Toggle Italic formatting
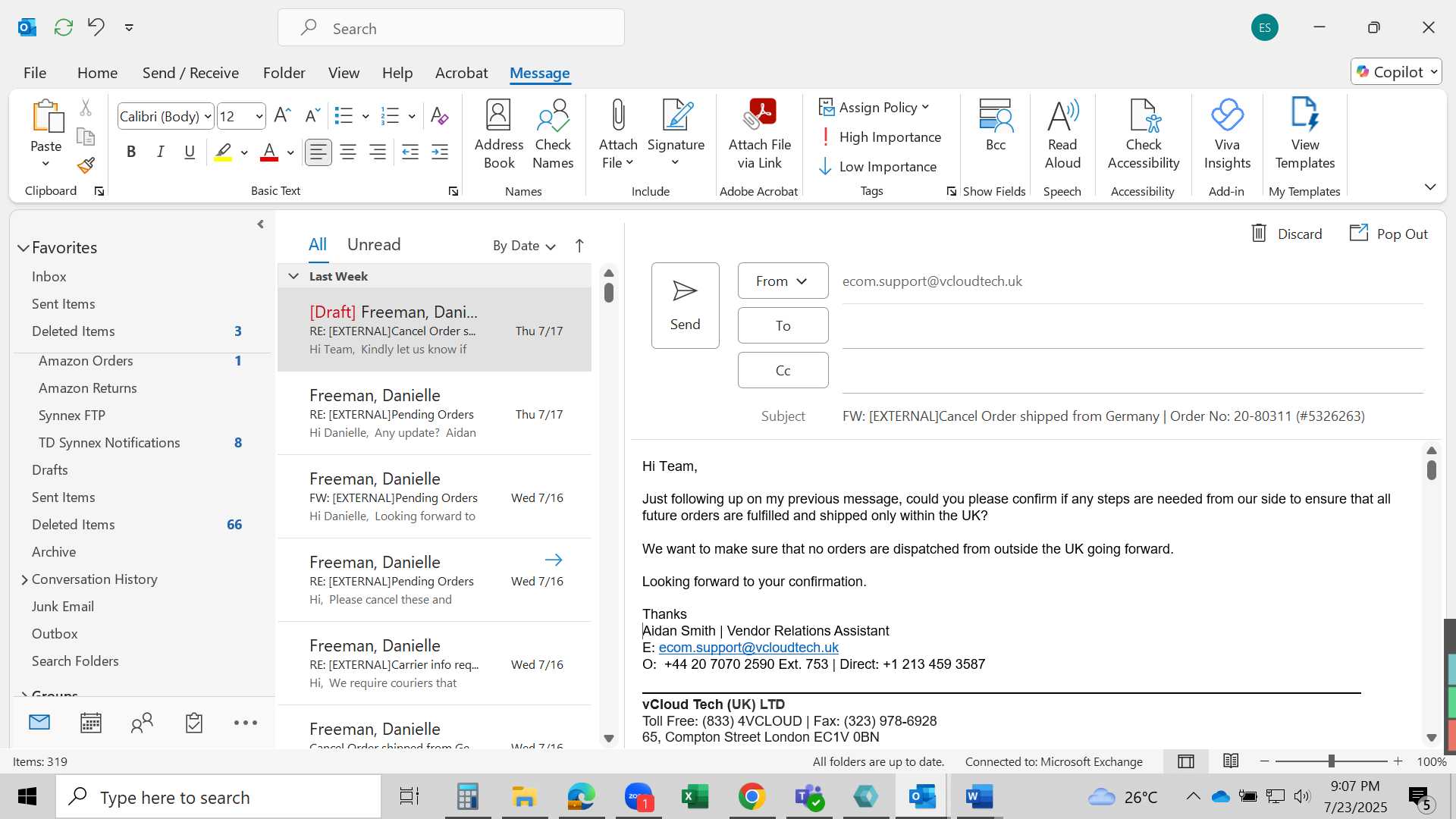The height and width of the screenshot is (819, 1456). [161, 152]
